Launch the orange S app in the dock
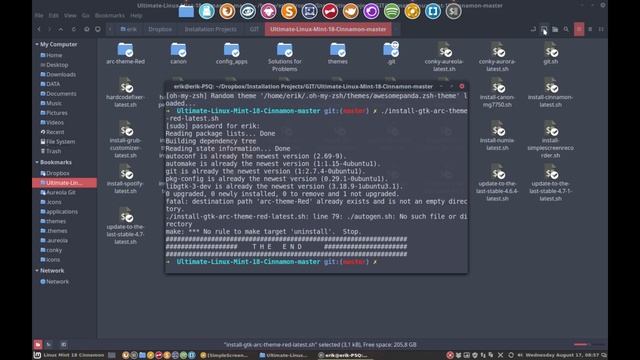Image resolution: width=640 pixels, height=360 pixels. (x=289, y=11)
